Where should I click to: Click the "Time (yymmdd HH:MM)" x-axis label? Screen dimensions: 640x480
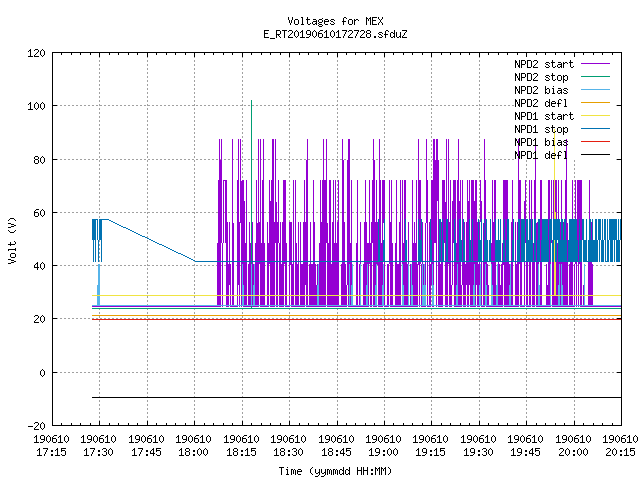(335, 471)
